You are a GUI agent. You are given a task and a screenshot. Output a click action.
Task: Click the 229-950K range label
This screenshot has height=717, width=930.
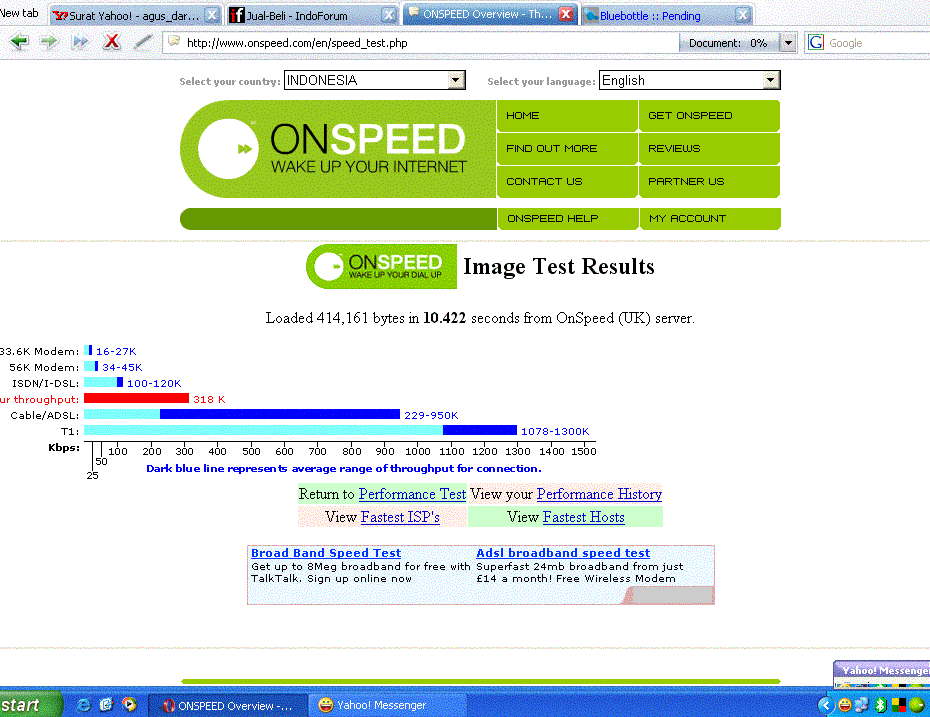tap(431, 415)
